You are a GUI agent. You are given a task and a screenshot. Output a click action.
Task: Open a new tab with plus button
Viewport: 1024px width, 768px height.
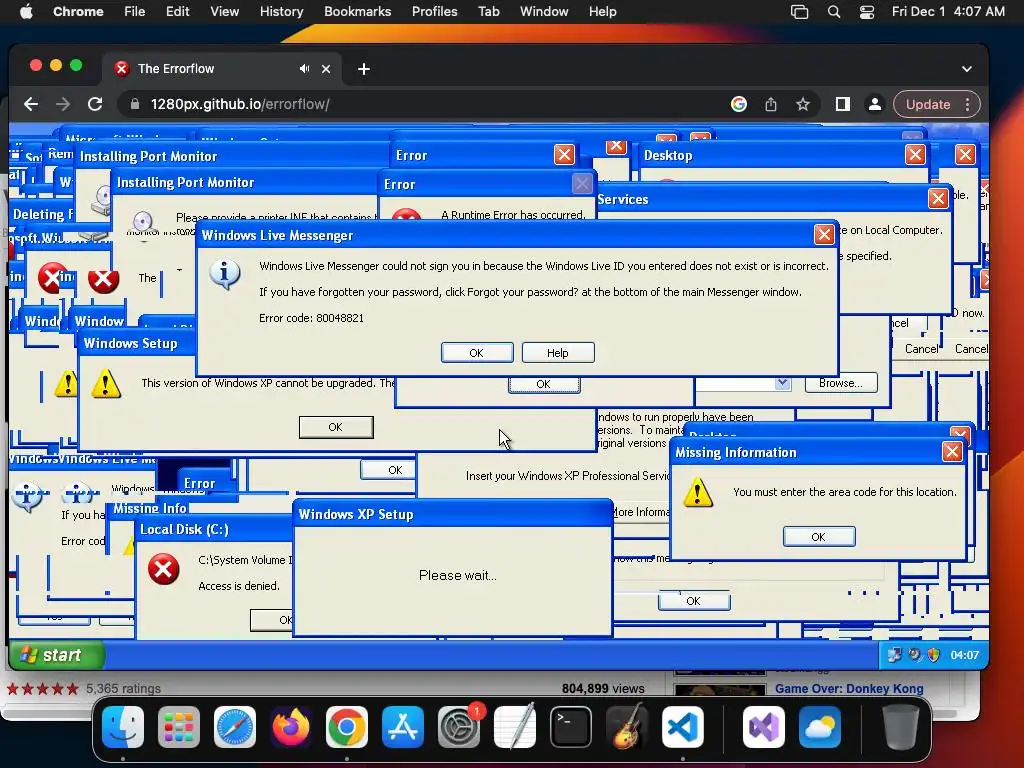coord(364,69)
